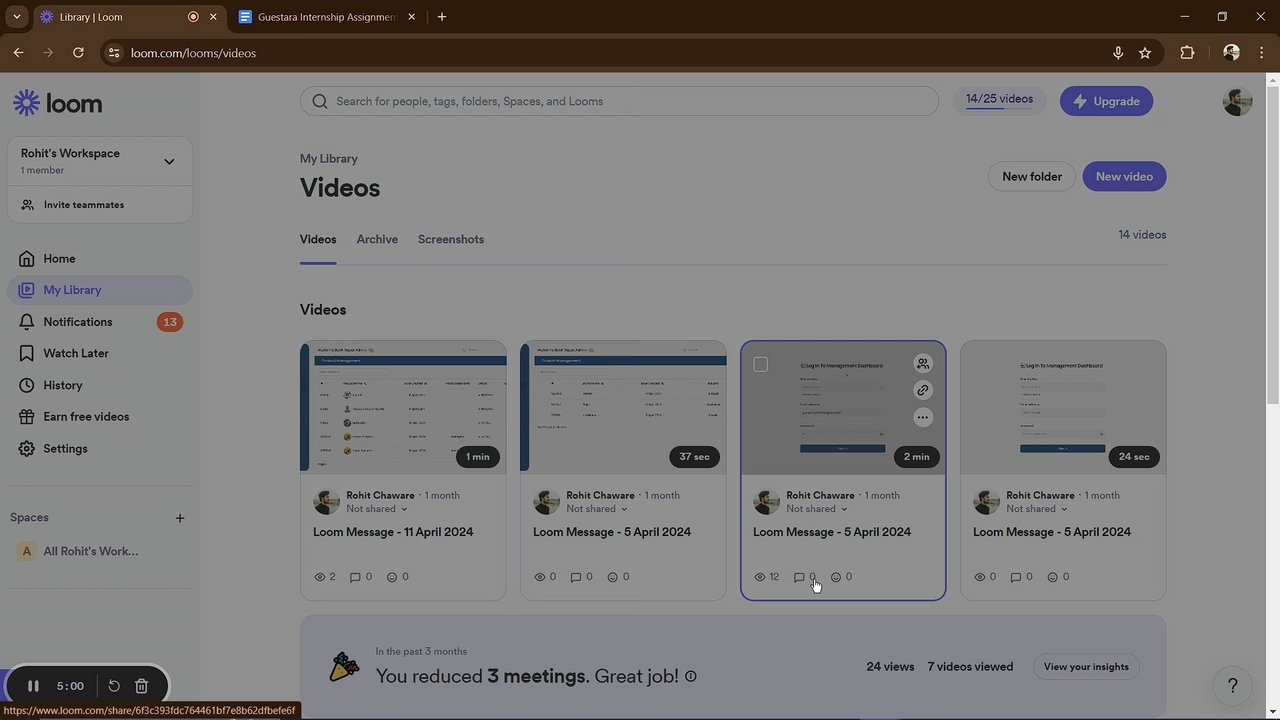Open the Chrome menu three dots

1261,53
